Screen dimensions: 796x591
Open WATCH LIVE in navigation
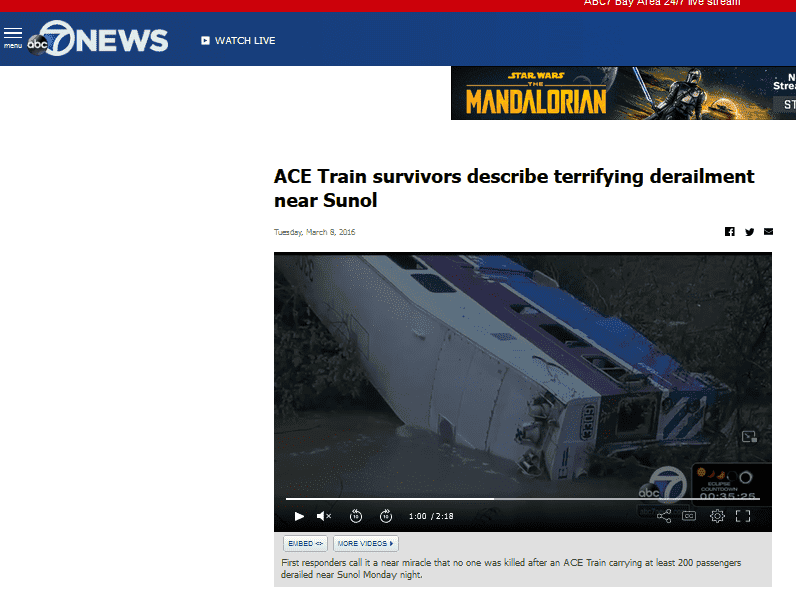pos(238,41)
